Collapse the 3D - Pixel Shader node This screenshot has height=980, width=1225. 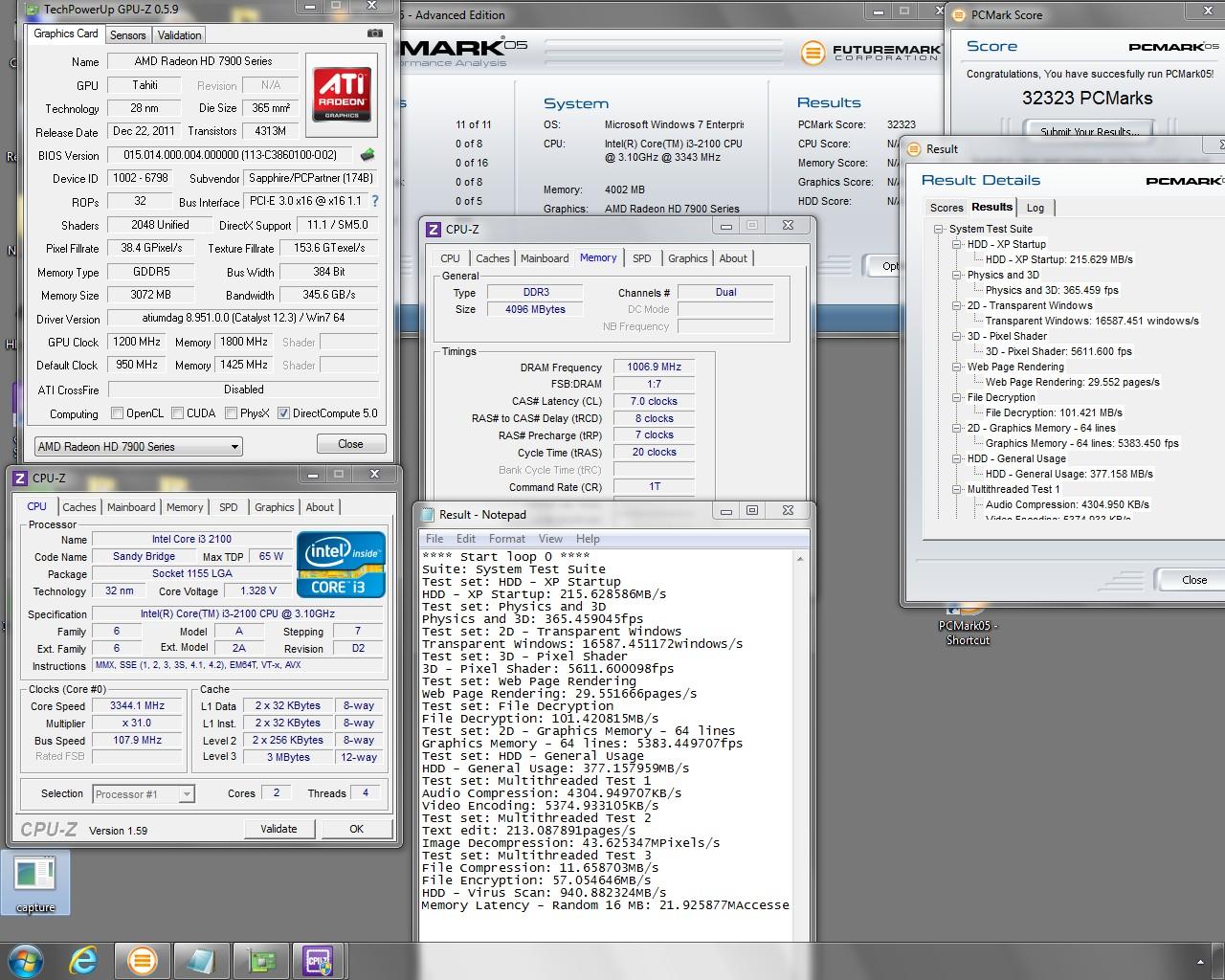tap(956, 336)
